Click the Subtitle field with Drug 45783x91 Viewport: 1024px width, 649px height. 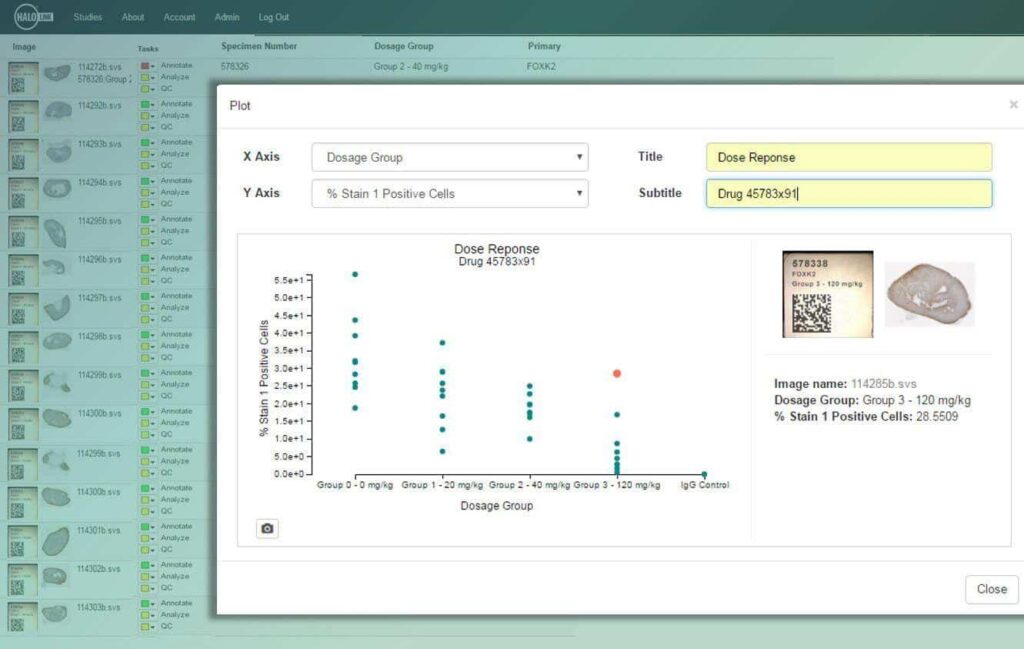tap(848, 194)
